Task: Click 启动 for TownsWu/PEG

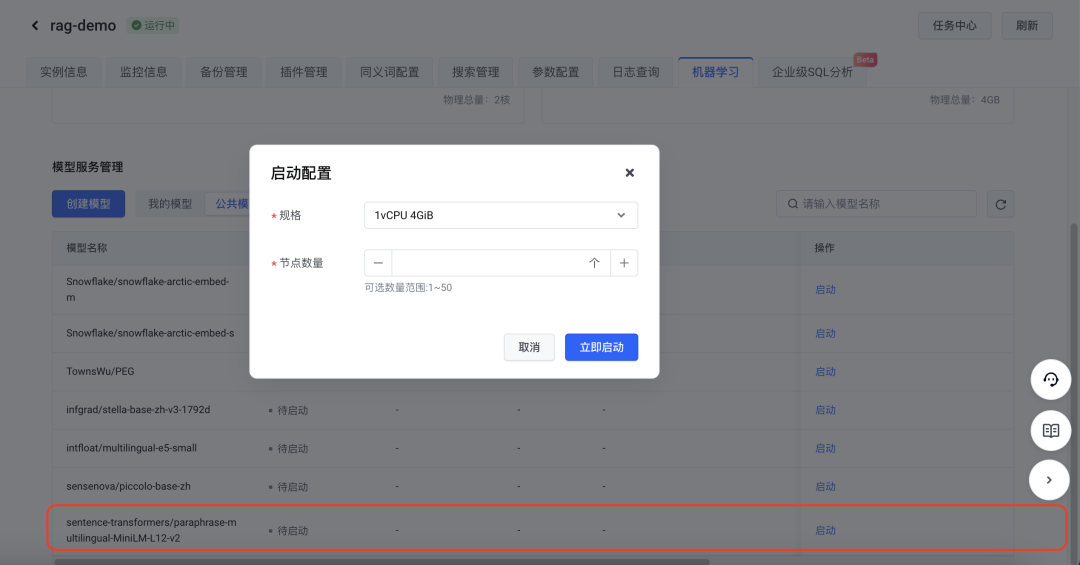Action: coord(825,372)
